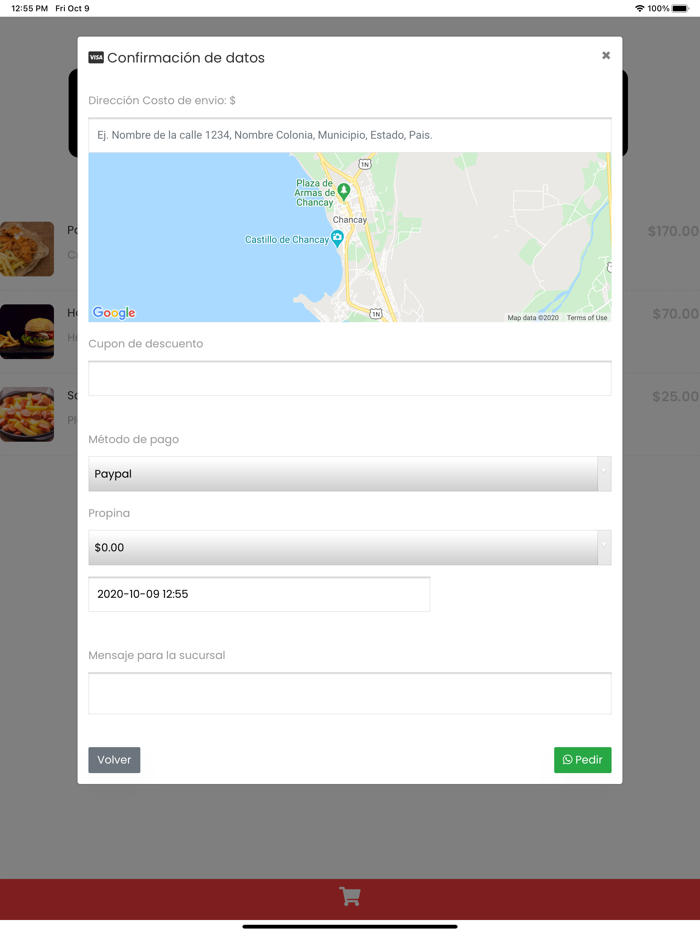Tap the Wi-Fi icon in the status bar
Viewport: 700px width, 934px height.
639,8
